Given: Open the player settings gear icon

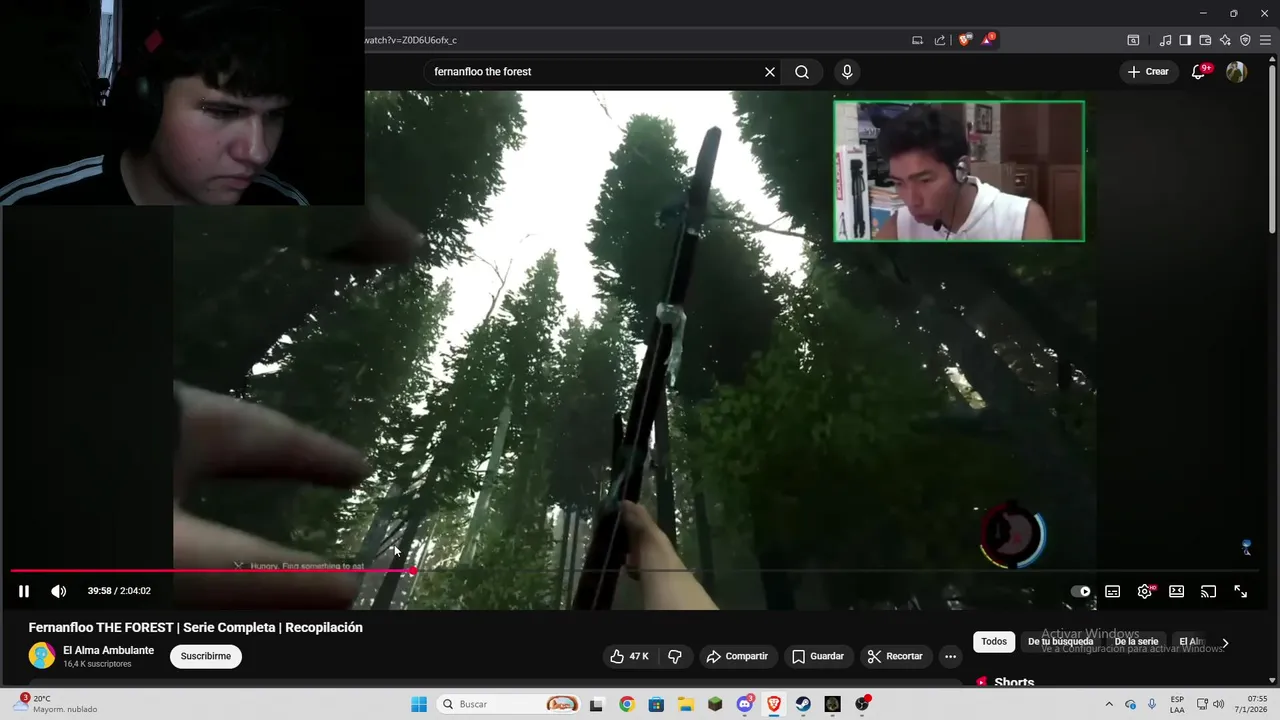Looking at the screenshot, I should pyautogui.click(x=1145, y=591).
